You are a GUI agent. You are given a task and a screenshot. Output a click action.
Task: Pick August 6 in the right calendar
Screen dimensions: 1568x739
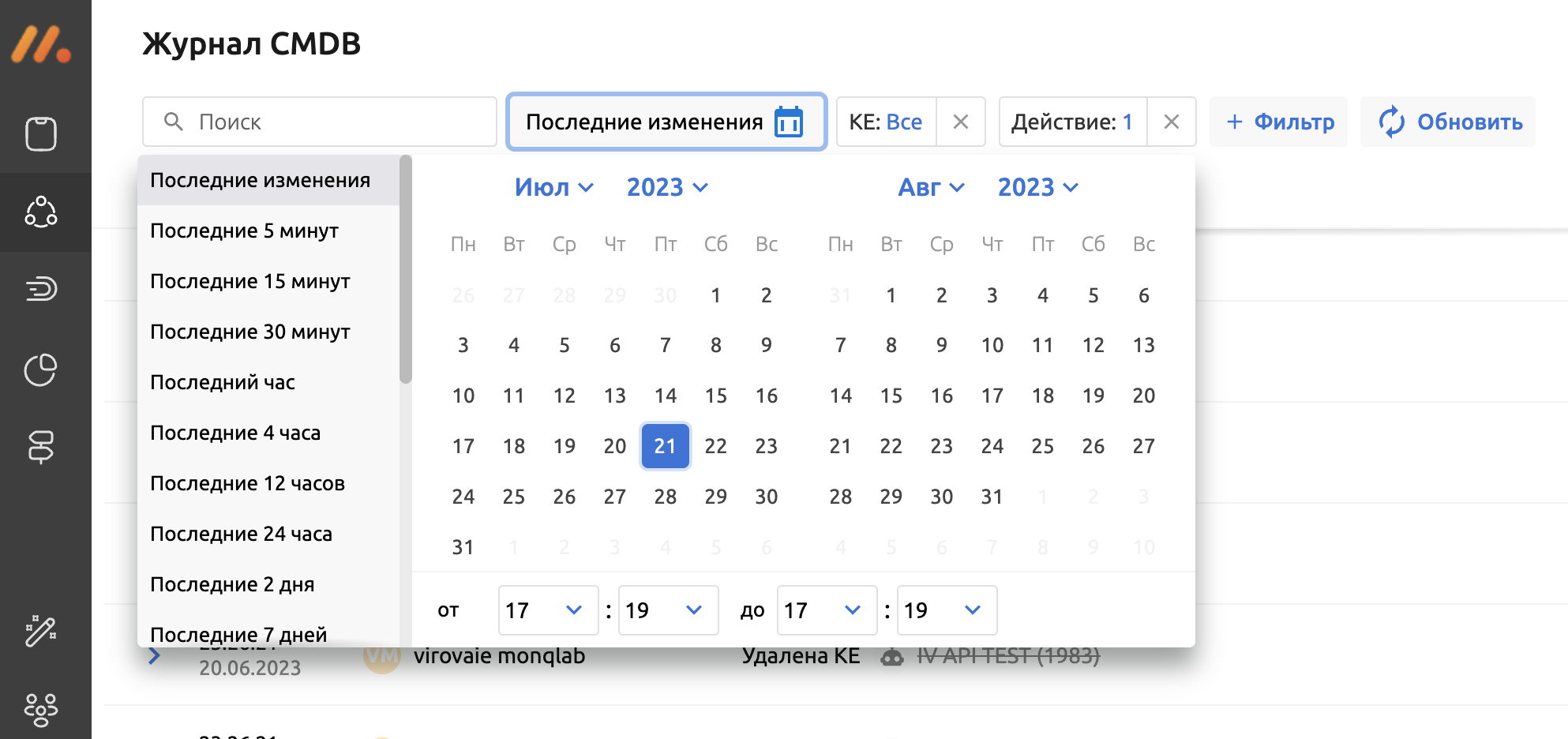tap(1144, 295)
